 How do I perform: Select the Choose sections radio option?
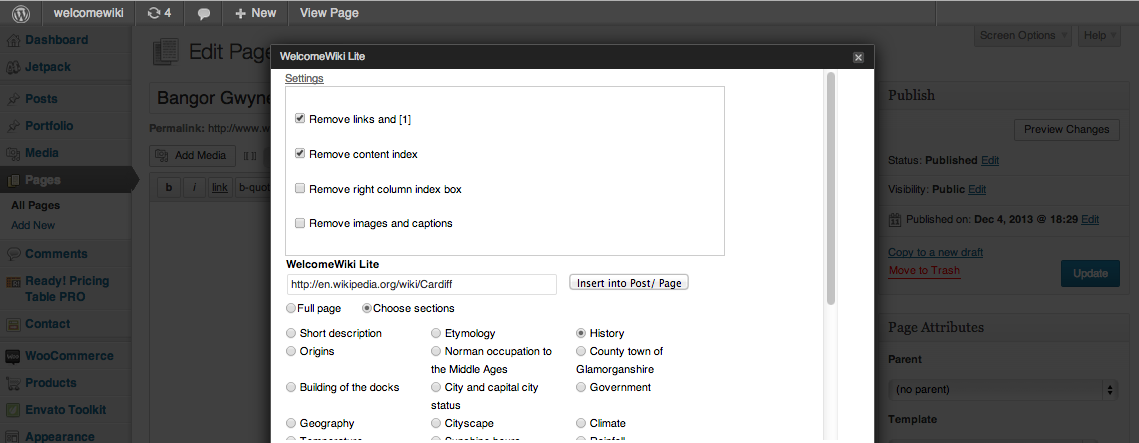click(367, 308)
